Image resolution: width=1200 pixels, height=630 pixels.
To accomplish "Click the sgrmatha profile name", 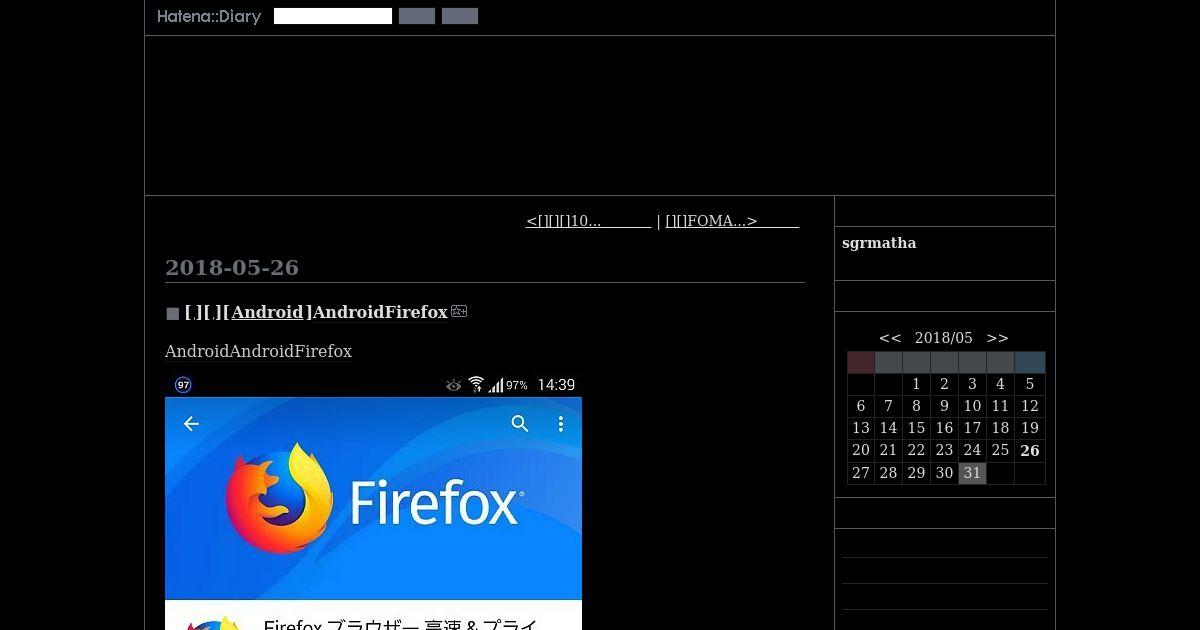I will 879,243.
